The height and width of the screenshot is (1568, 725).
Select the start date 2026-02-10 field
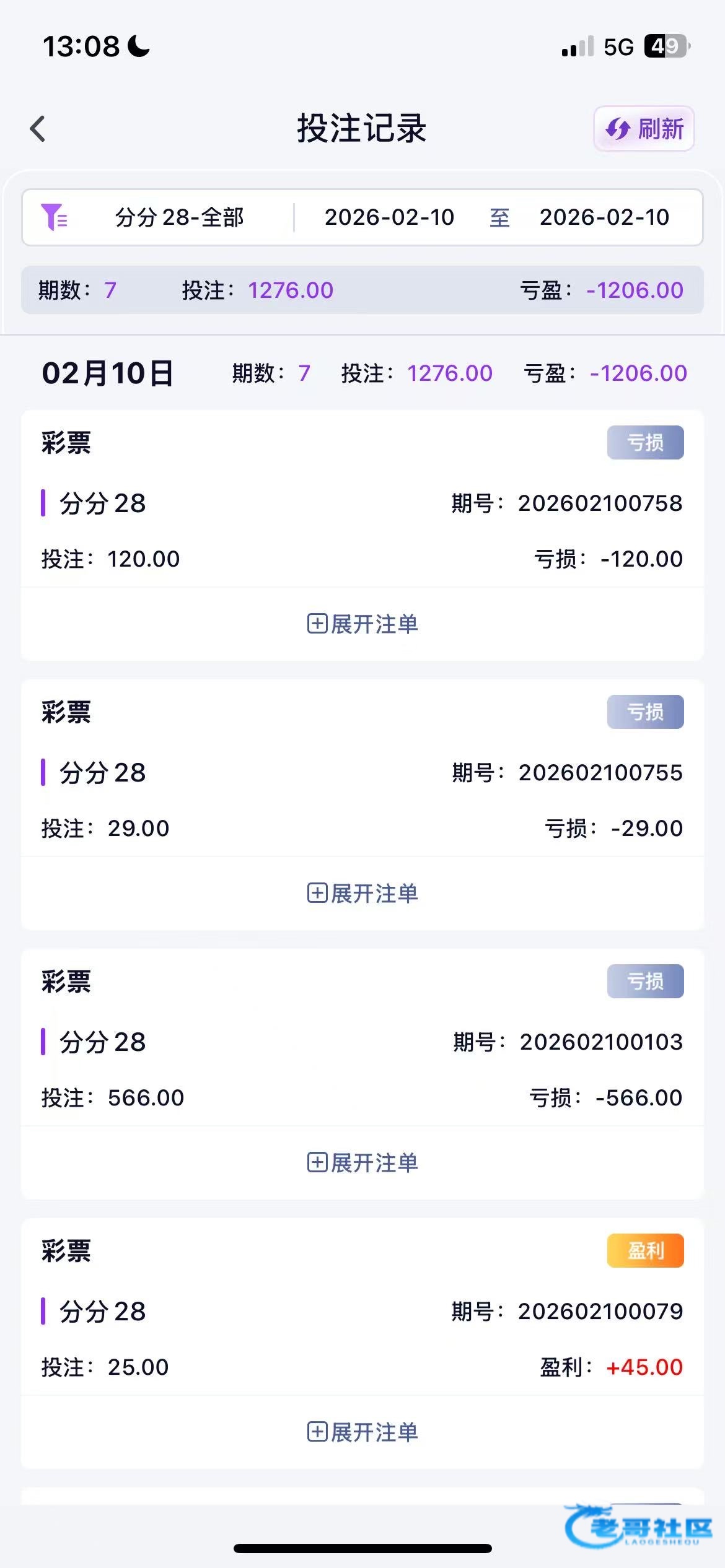pos(389,217)
